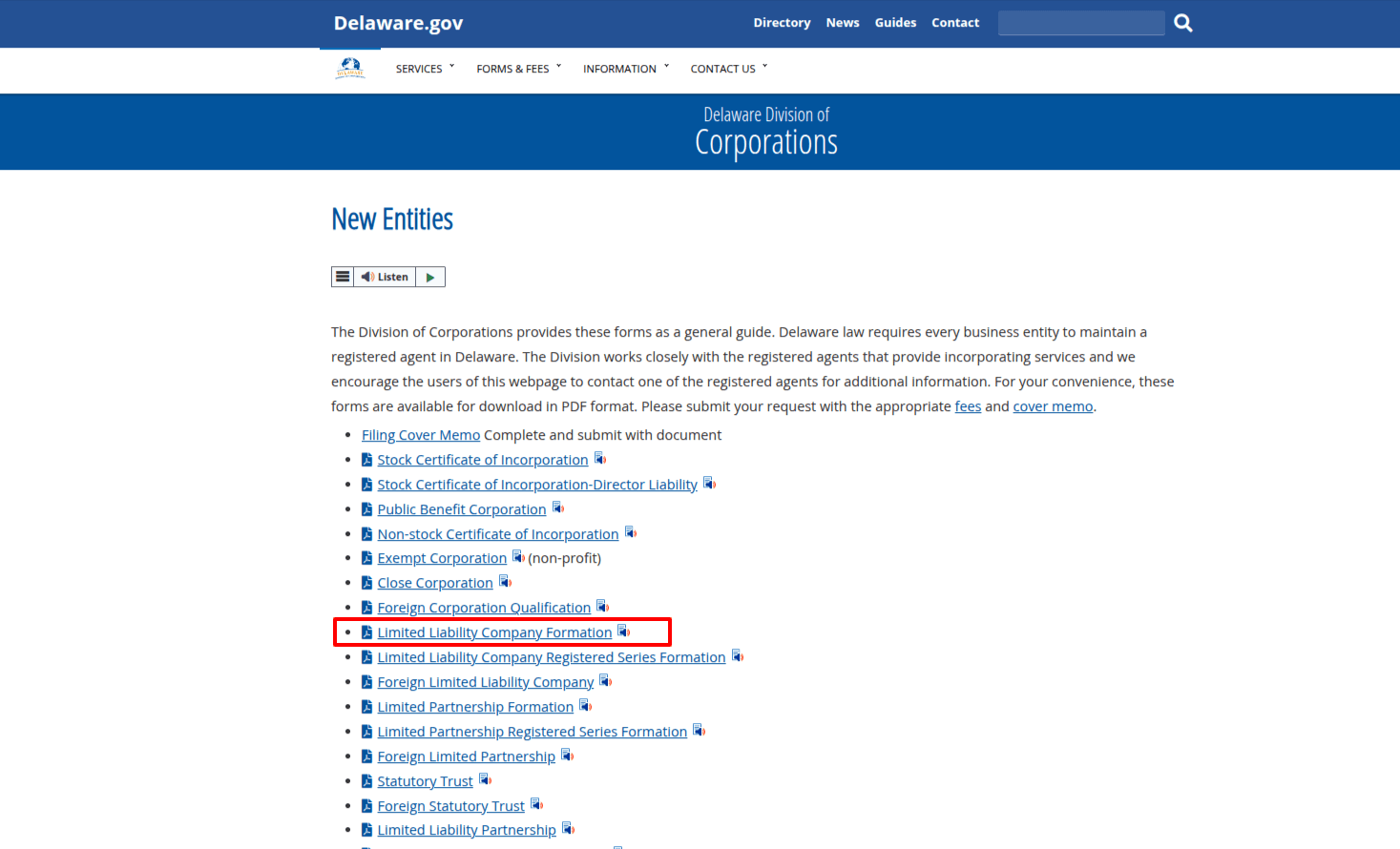The width and height of the screenshot is (1400, 849).
Task: Expand the INFORMATION dropdown menu
Action: 626,69
